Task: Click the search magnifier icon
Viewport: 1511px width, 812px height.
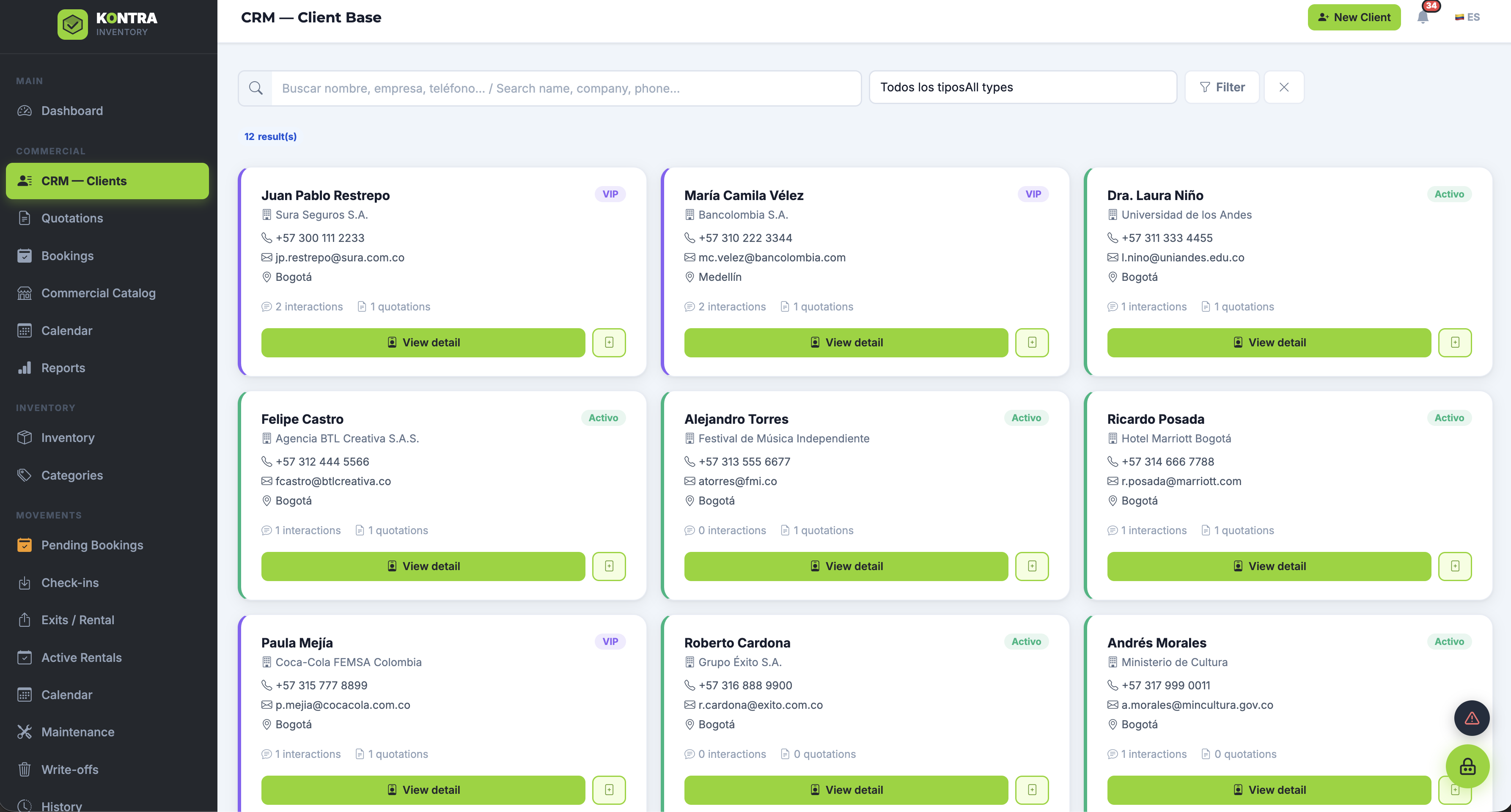Action: point(255,88)
